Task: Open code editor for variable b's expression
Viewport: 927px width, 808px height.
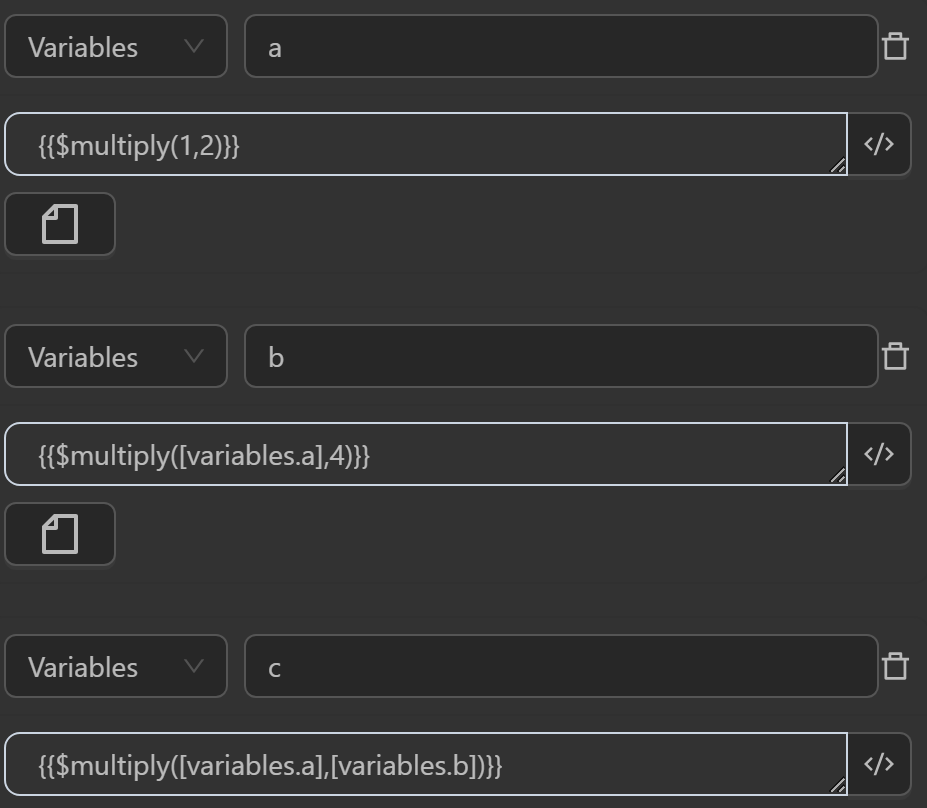Action: point(879,454)
